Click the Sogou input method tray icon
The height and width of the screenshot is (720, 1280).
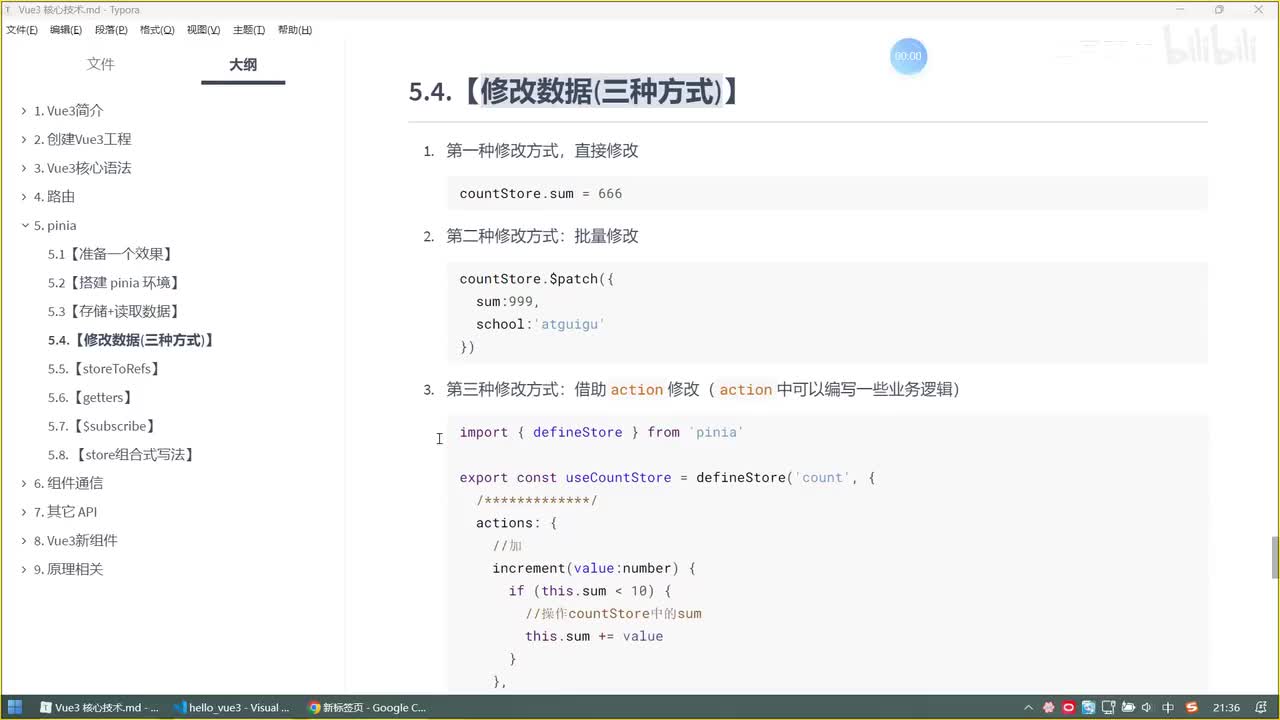(1191, 707)
